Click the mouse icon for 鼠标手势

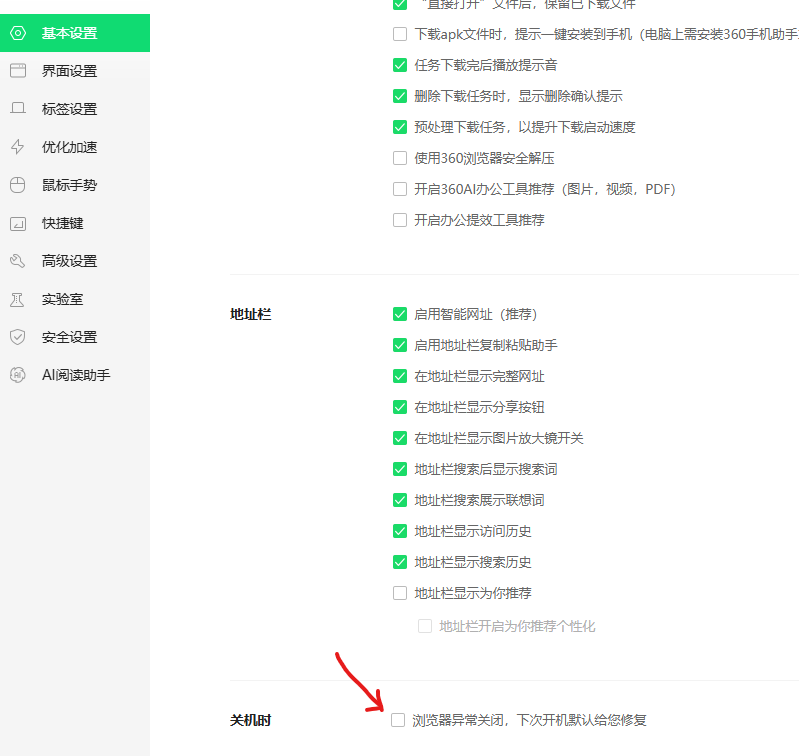[17, 185]
